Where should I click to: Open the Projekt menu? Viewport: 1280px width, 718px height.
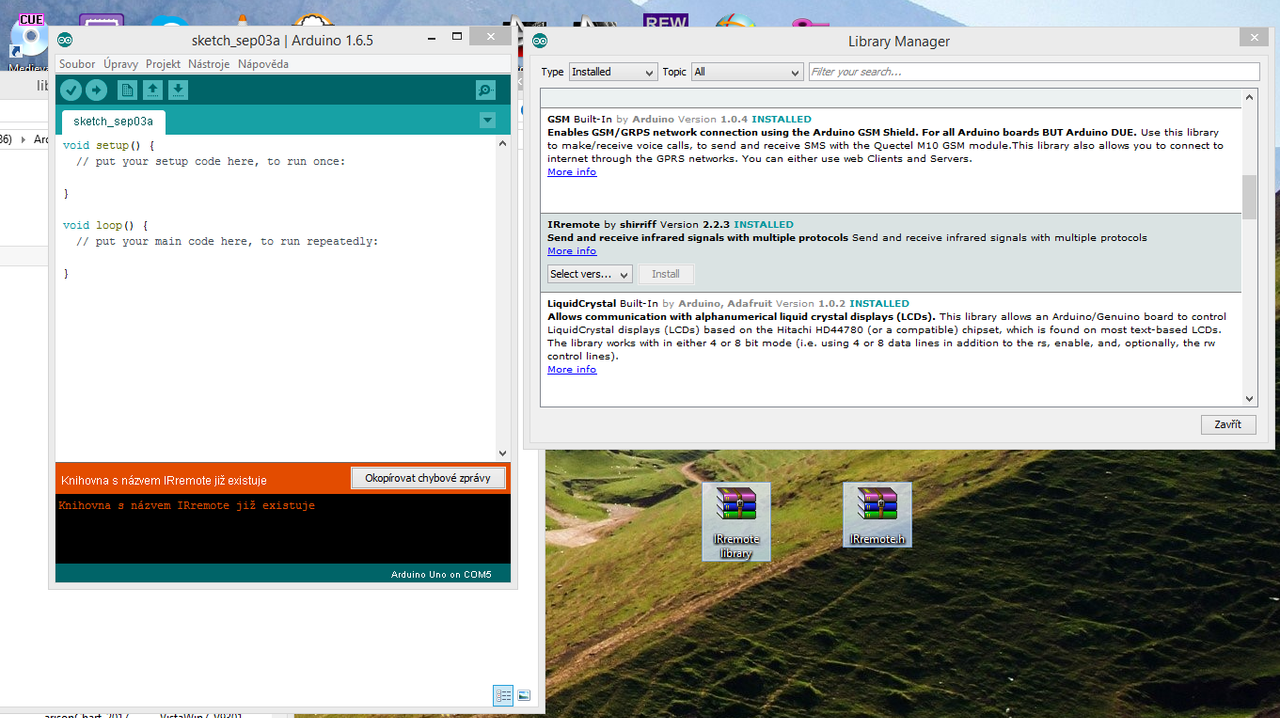pyautogui.click(x=163, y=64)
